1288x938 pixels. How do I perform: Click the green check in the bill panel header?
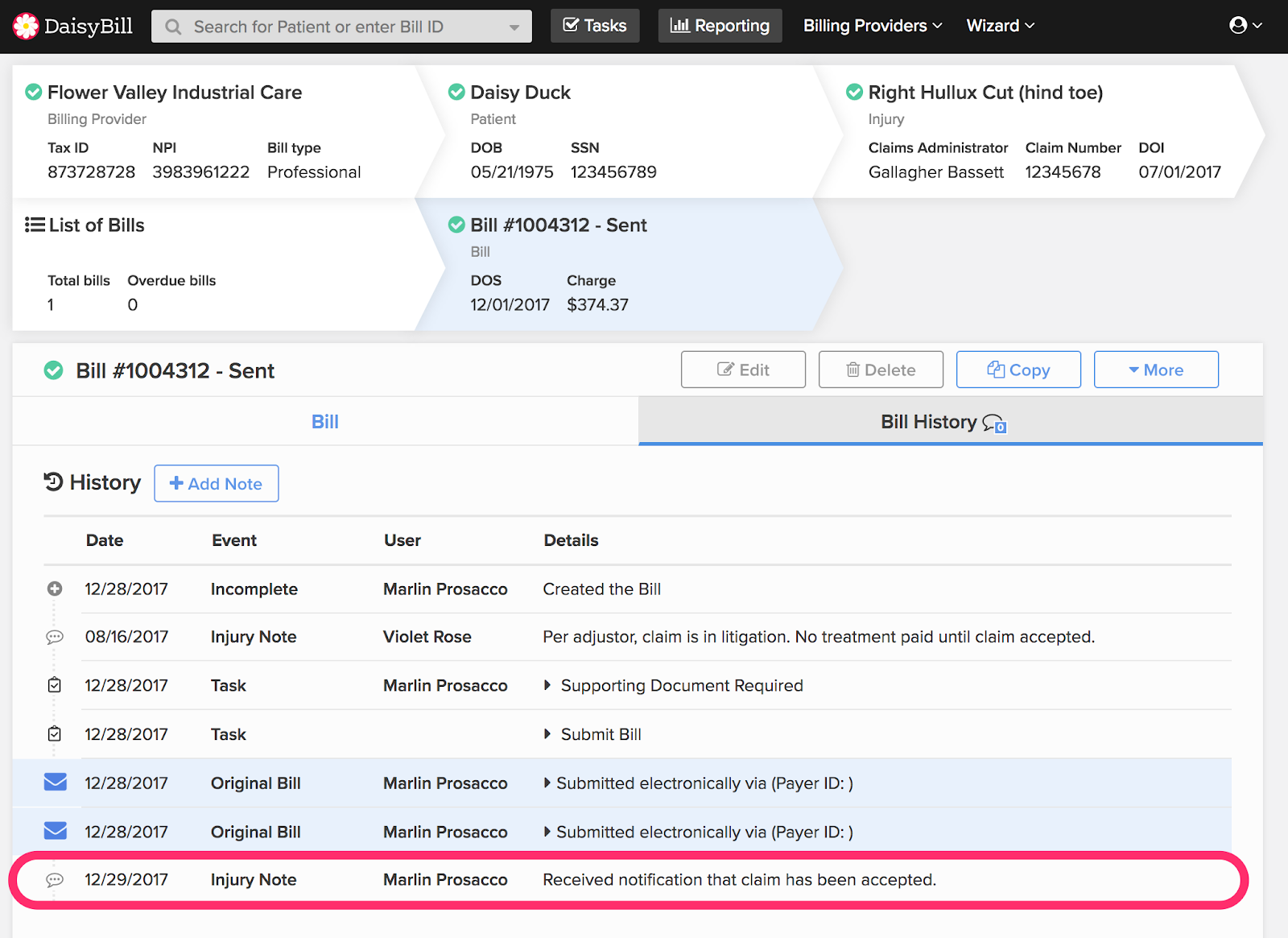tap(54, 370)
